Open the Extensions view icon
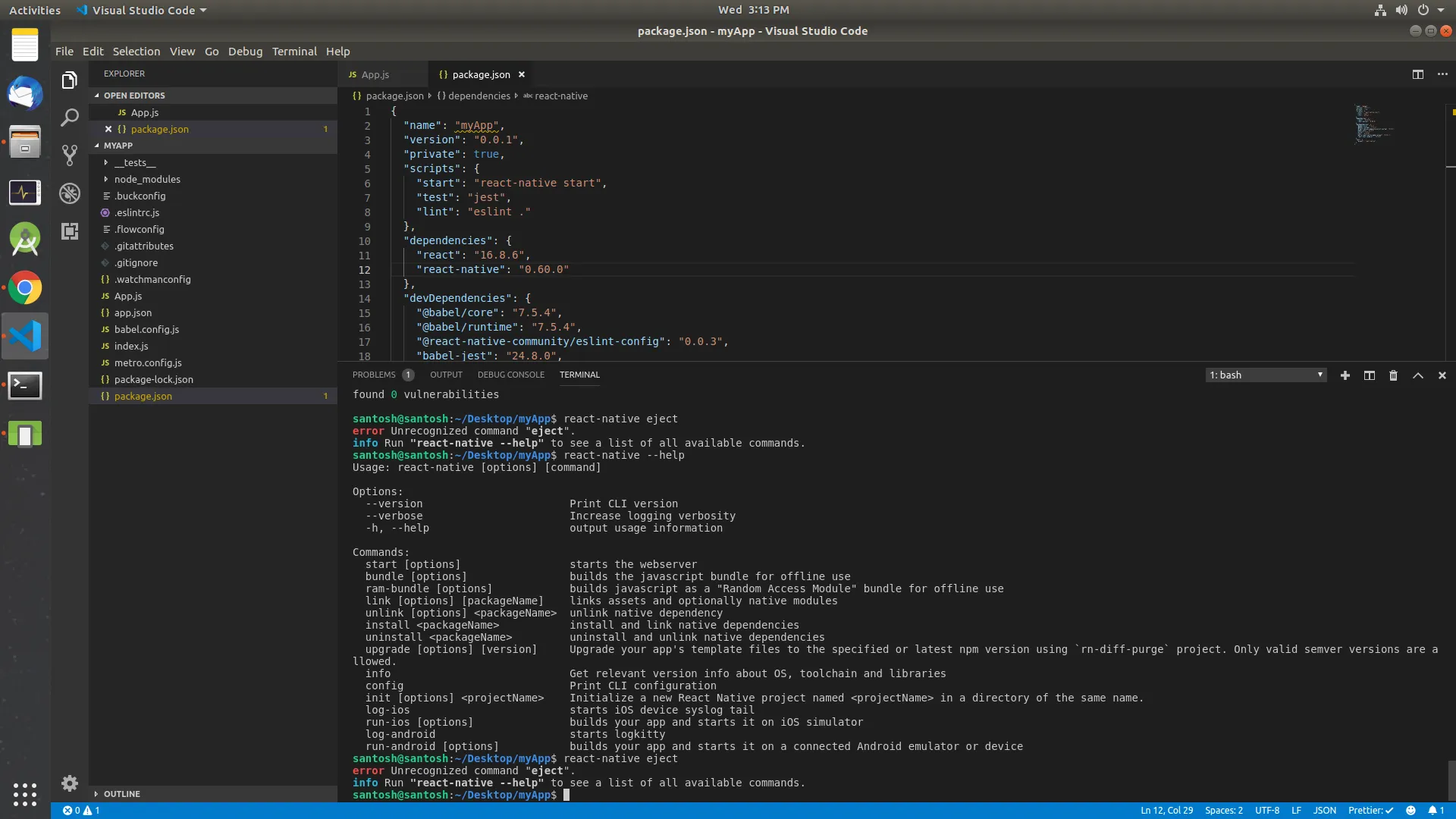Screen dimensions: 1456x819 [x=70, y=231]
